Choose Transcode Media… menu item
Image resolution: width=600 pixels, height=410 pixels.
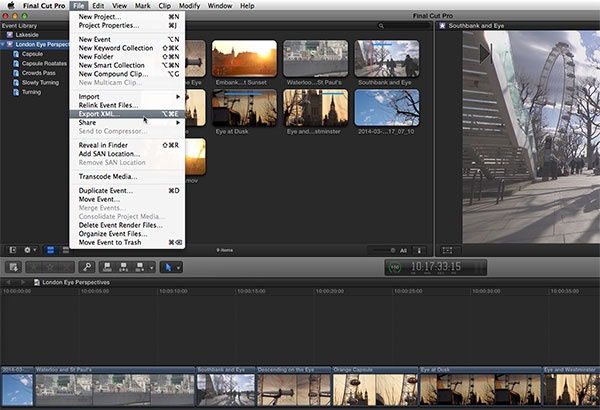pyautogui.click(x=127, y=176)
